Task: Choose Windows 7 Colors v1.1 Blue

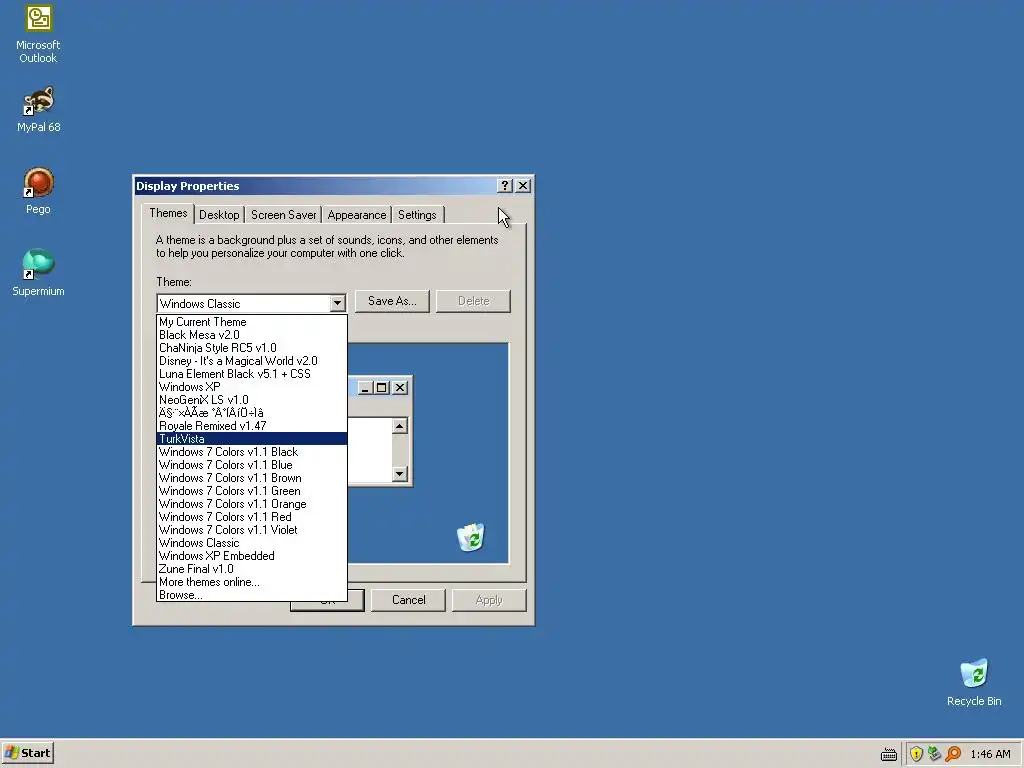Action: pyautogui.click(x=251, y=465)
